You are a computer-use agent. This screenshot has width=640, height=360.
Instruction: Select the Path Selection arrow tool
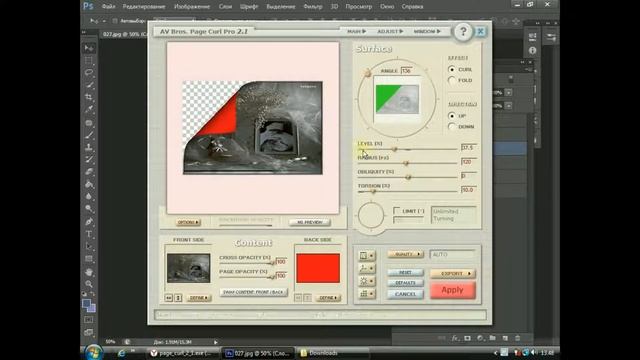89,247
